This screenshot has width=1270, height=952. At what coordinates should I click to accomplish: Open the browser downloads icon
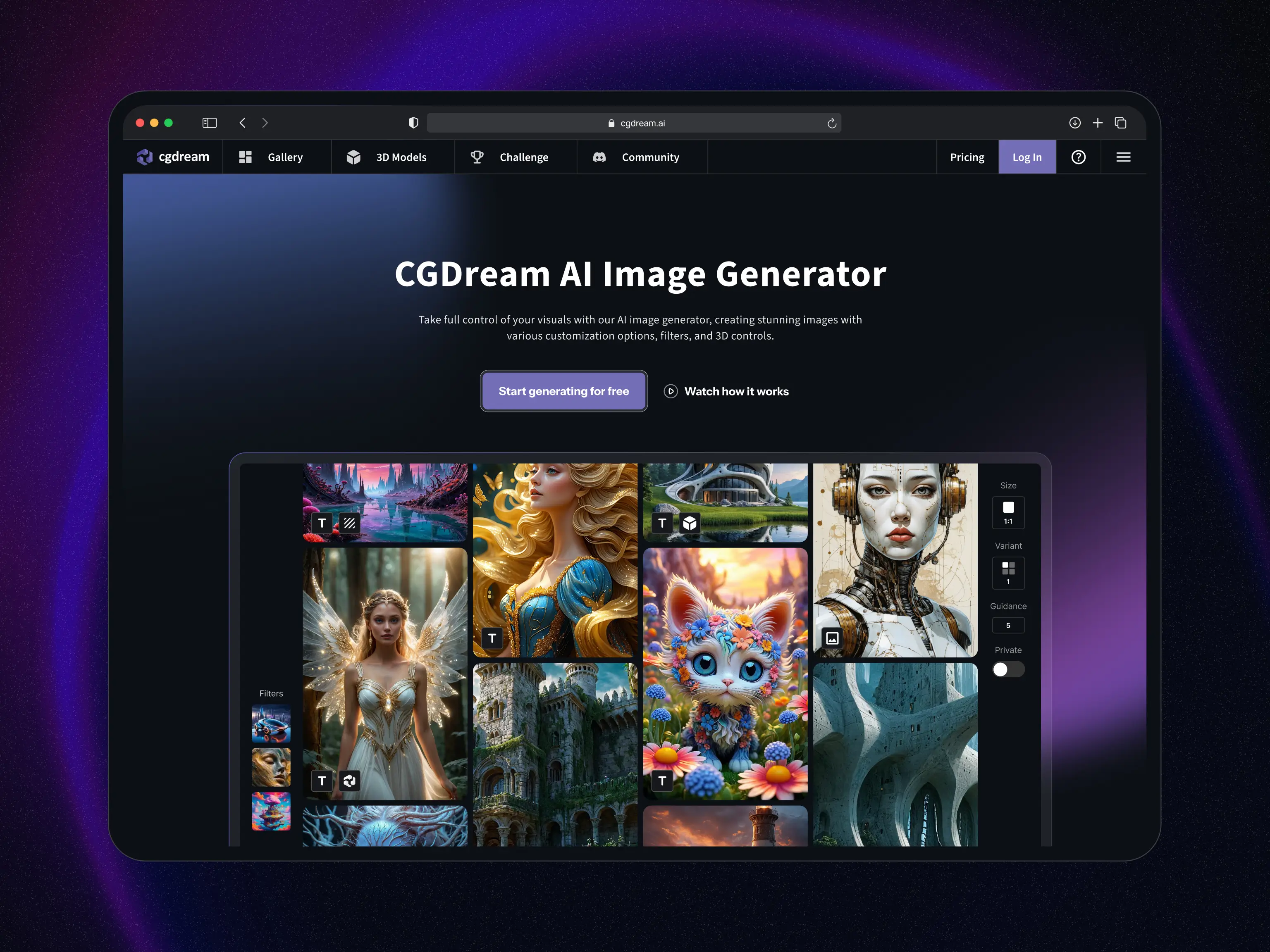tap(1074, 123)
